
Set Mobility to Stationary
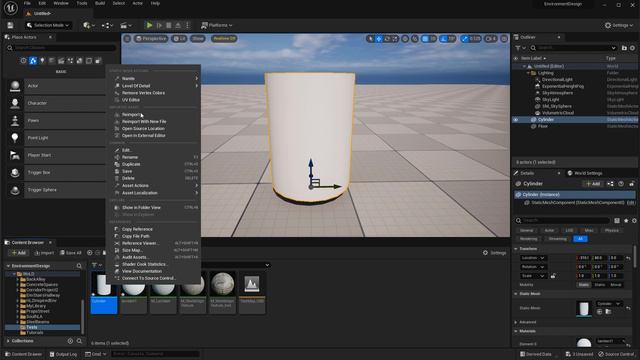click(600, 285)
